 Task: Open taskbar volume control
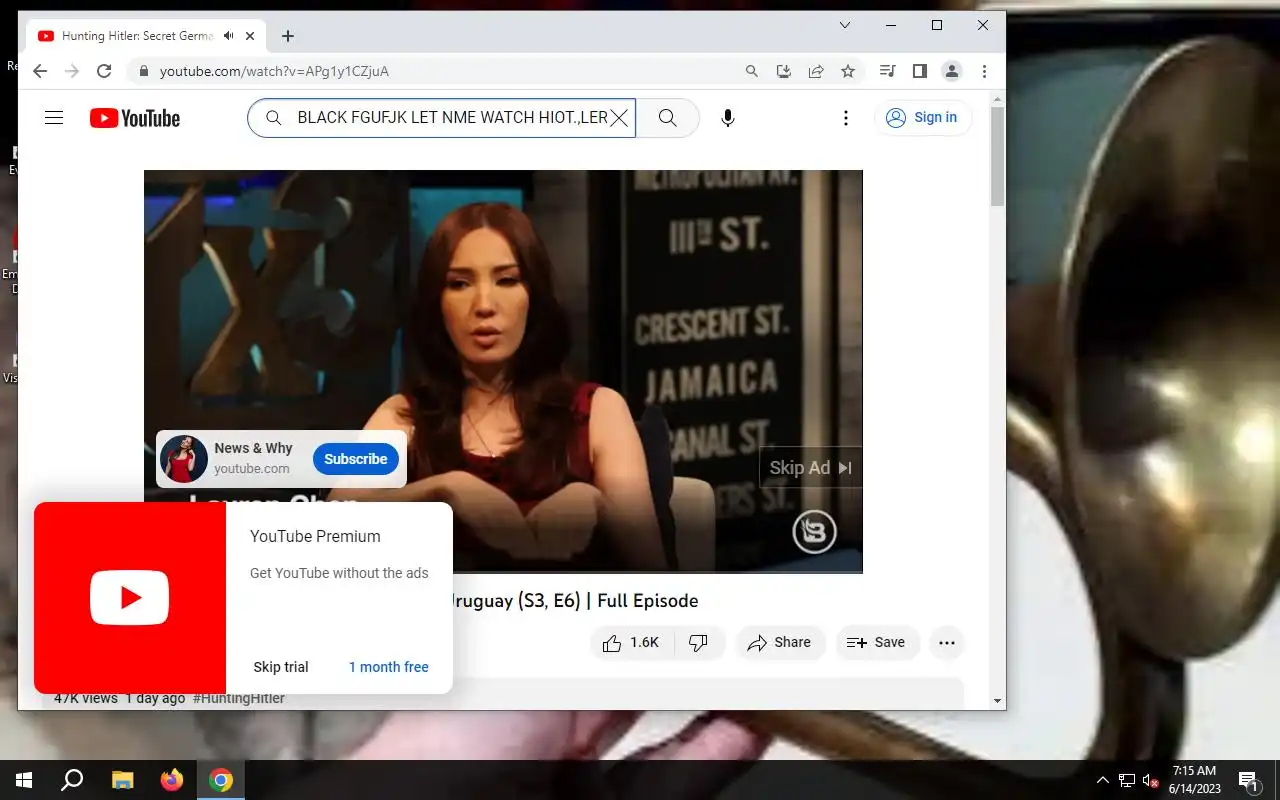(x=1150, y=780)
